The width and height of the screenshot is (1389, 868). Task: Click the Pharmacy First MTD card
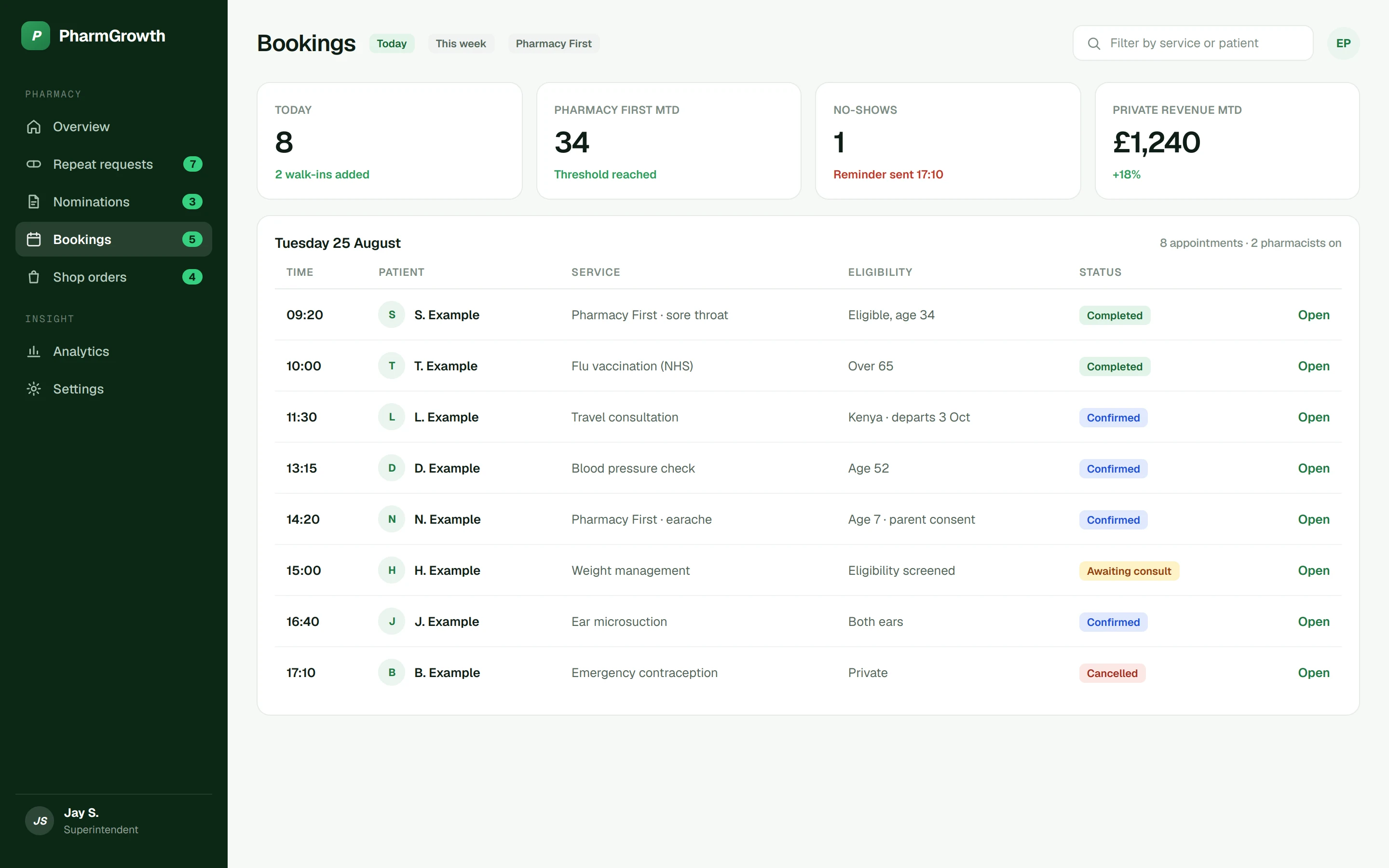pos(668,141)
